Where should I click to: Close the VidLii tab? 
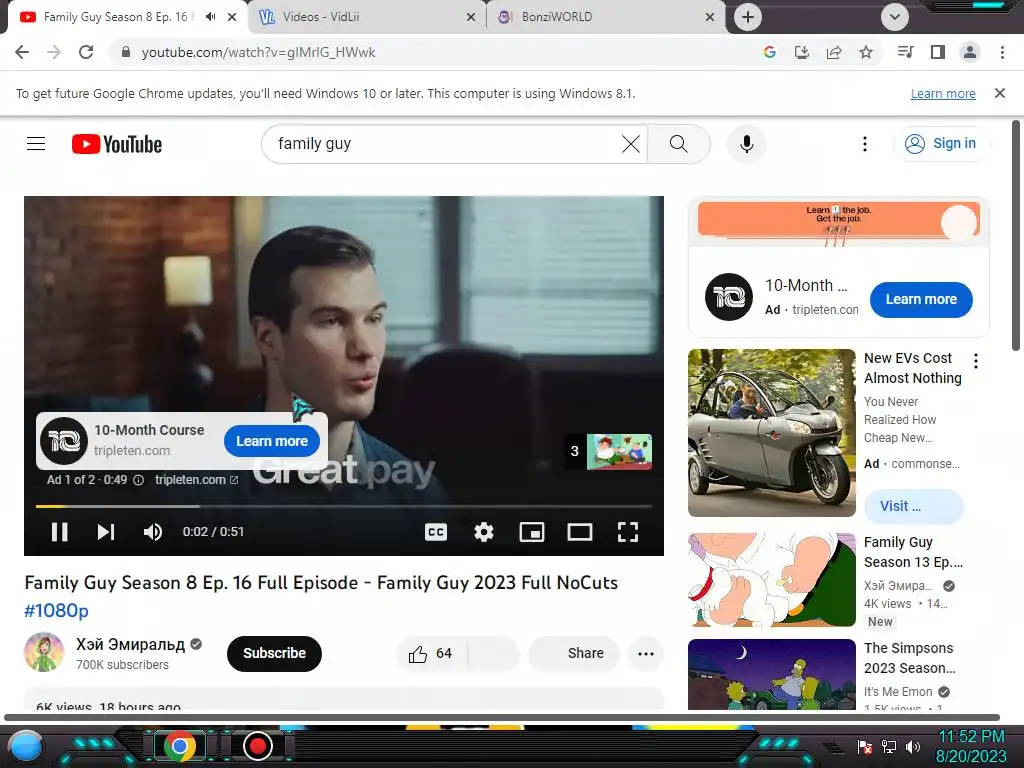tap(471, 17)
